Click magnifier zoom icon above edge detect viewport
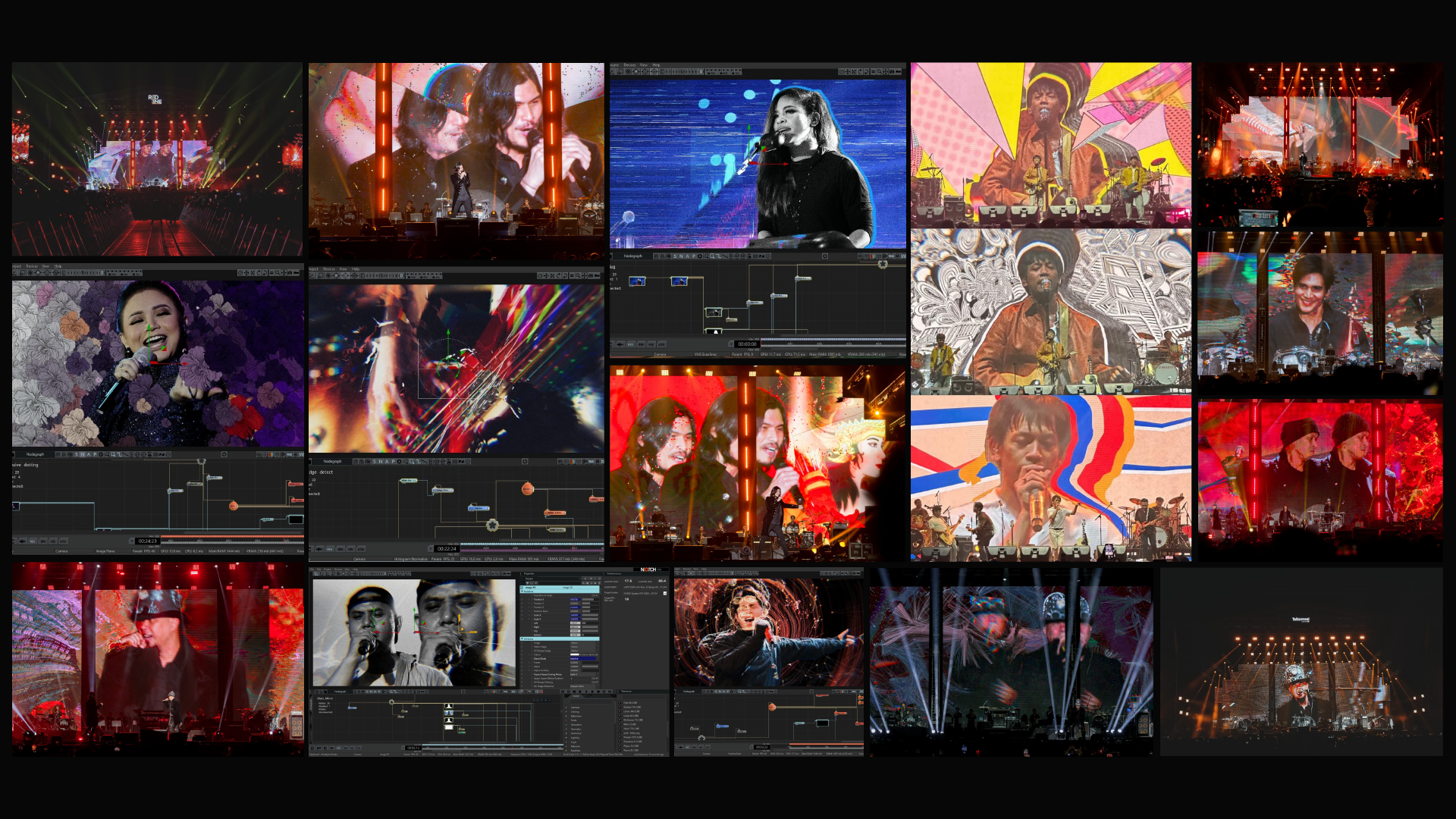The height and width of the screenshot is (819, 1456). (x=578, y=275)
